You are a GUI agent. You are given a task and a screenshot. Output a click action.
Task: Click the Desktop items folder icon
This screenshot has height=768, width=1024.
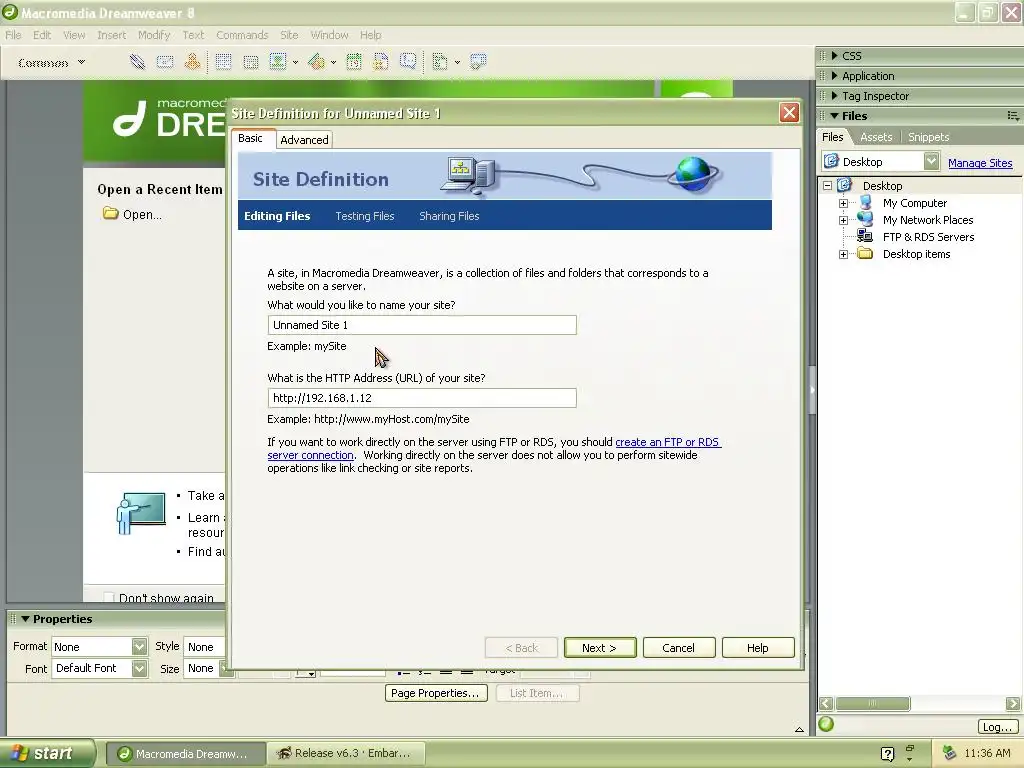click(865, 253)
